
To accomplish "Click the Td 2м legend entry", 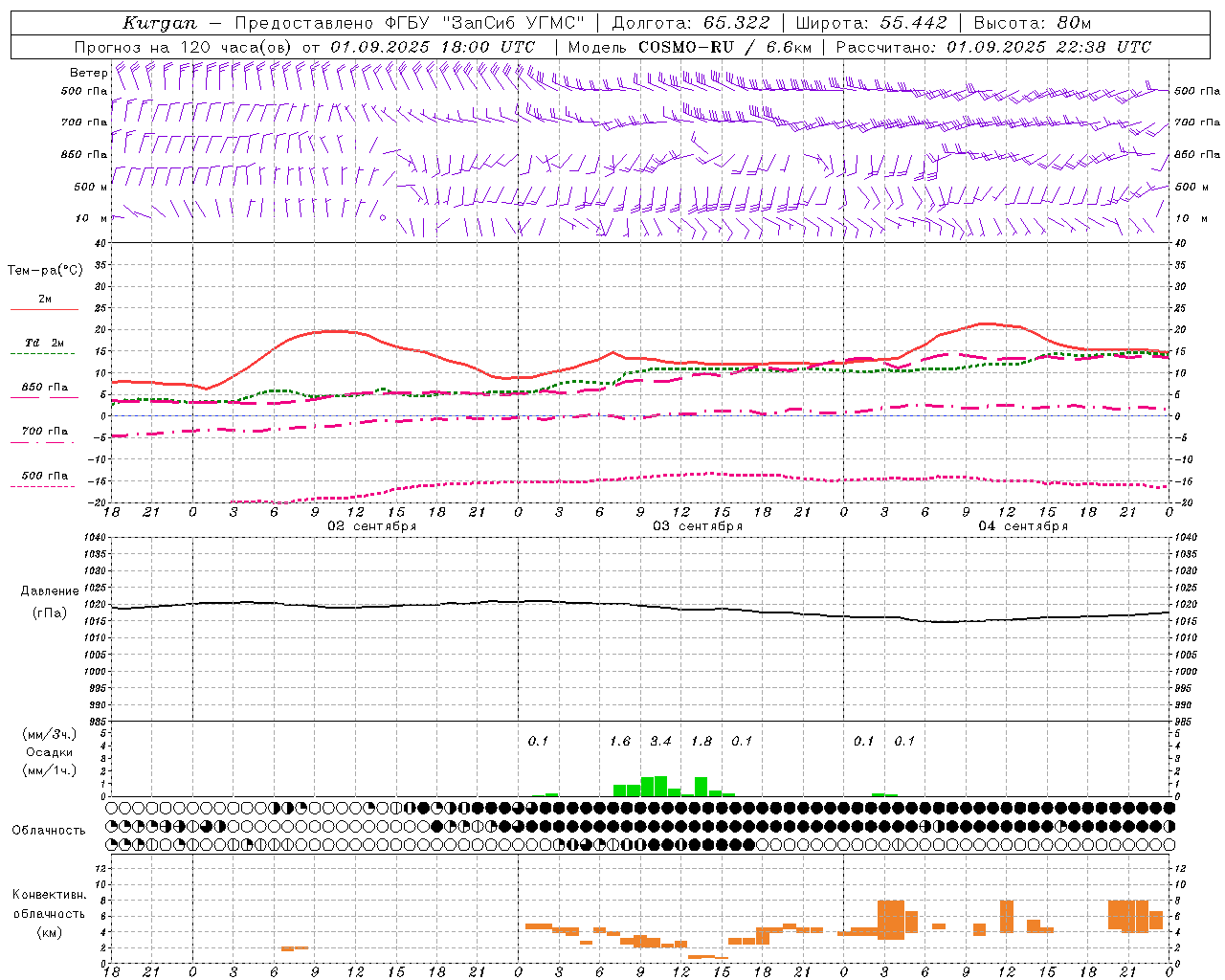I will (x=44, y=343).
